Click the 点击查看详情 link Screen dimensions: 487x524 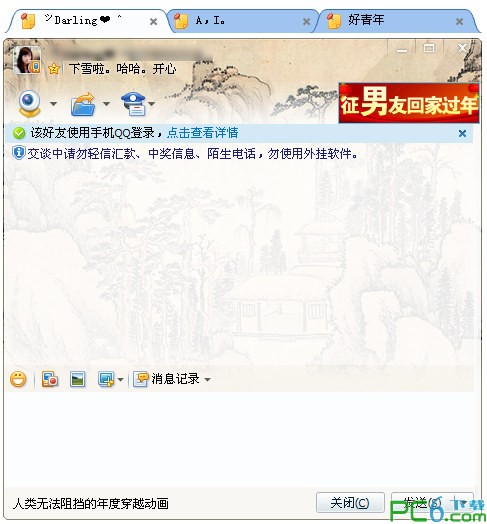pos(203,133)
